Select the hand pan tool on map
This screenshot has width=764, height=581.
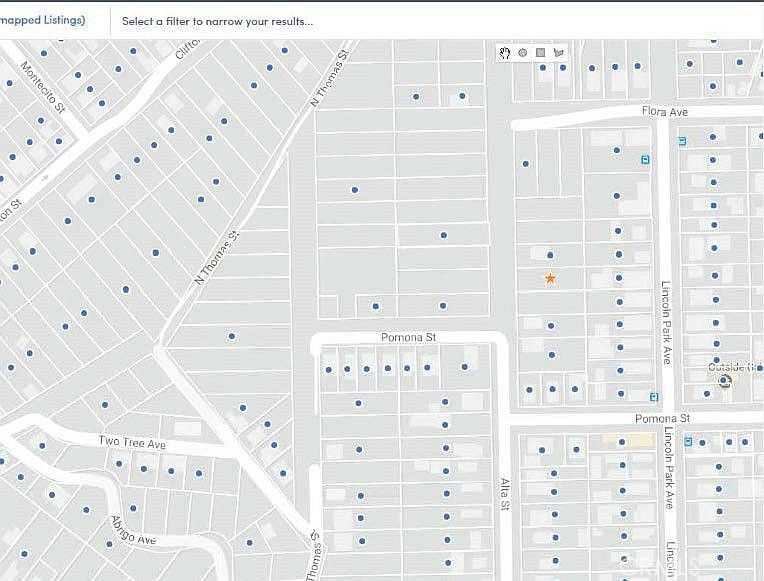tap(505, 53)
